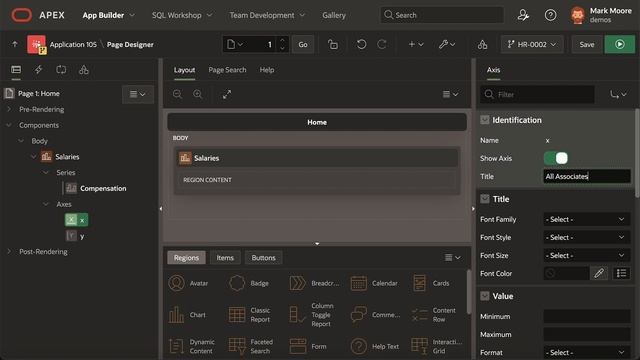Image resolution: width=640 pixels, height=360 pixels.
Task: Switch to the Dynamic Actions lightning tab
Action: pos(38,69)
